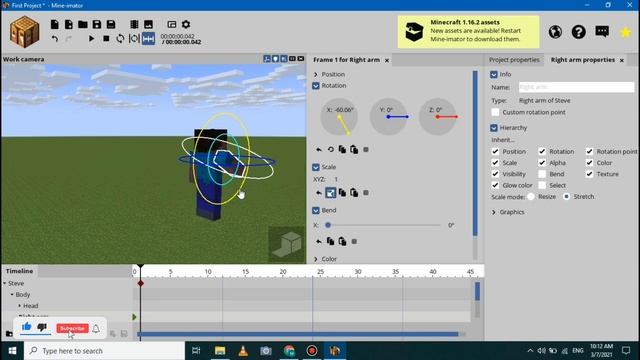Paste the Scale values
Image resolution: width=640 pixels, height=360 pixels.
354,193
